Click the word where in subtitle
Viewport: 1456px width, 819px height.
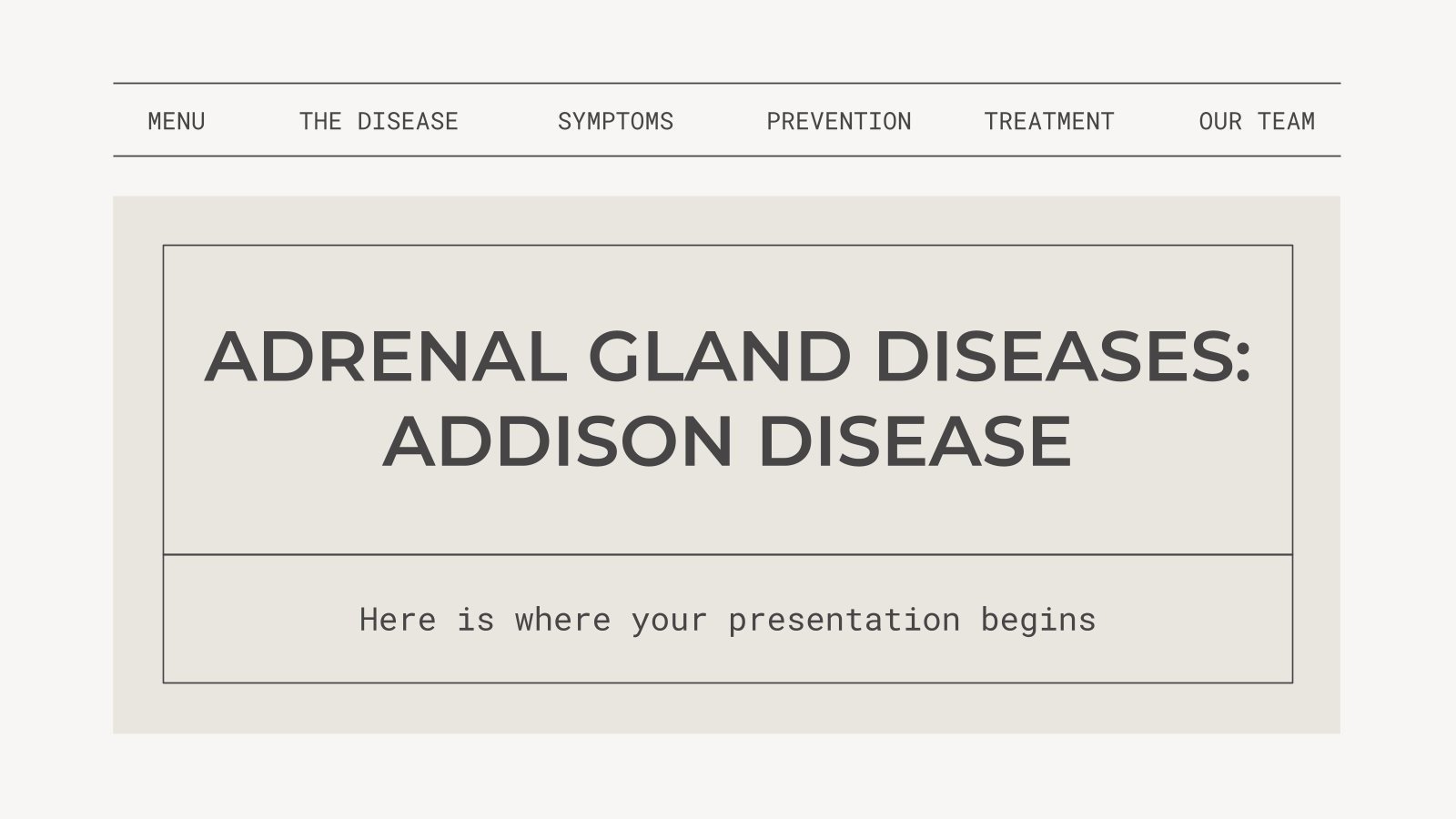(562, 620)
